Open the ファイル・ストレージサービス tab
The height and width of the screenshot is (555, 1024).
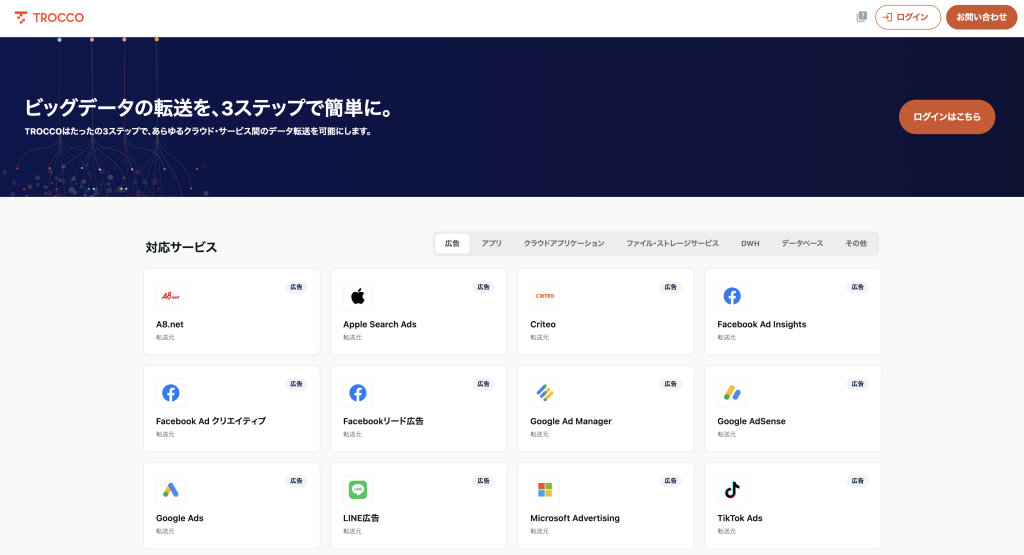pos(673,244)
